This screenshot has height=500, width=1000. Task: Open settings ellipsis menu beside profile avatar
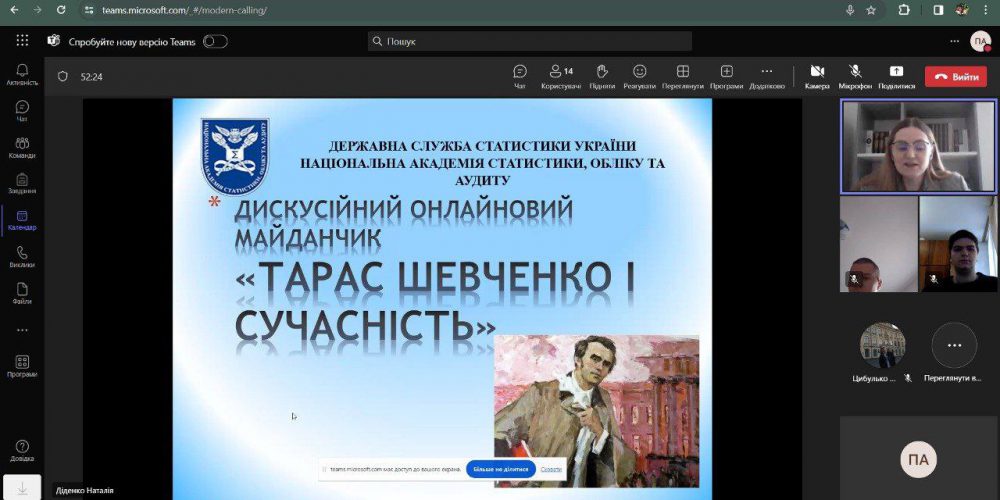954,41
